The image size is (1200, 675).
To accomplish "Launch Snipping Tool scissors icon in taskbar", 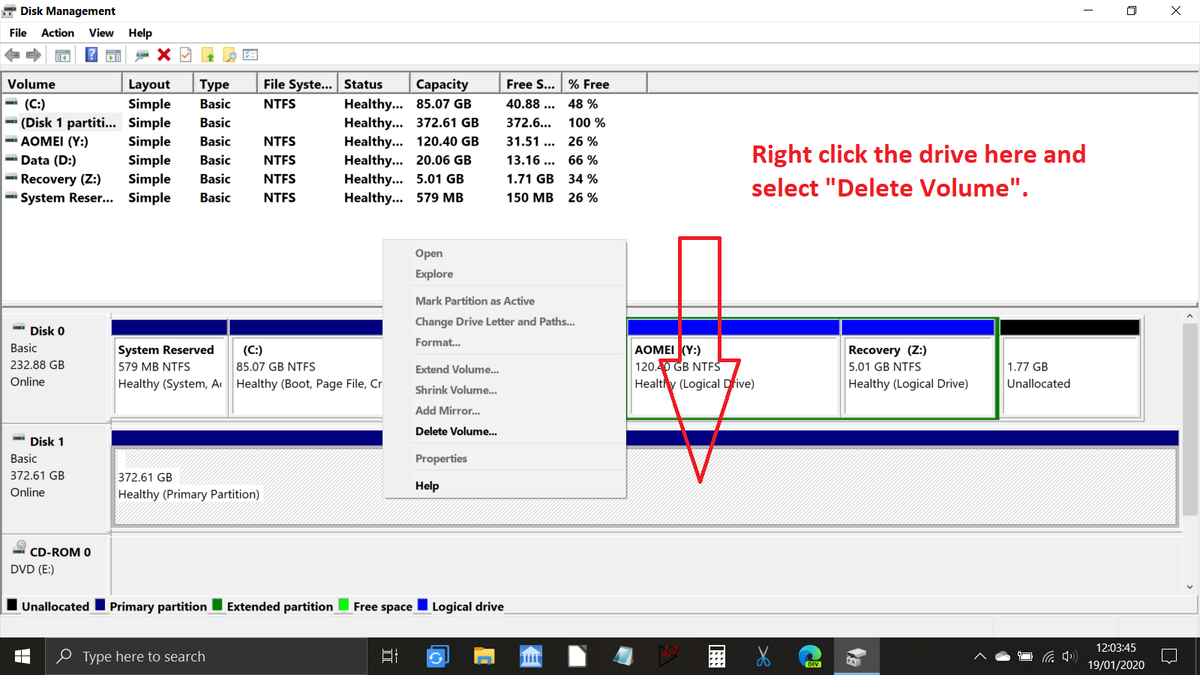I will [763, 657].
